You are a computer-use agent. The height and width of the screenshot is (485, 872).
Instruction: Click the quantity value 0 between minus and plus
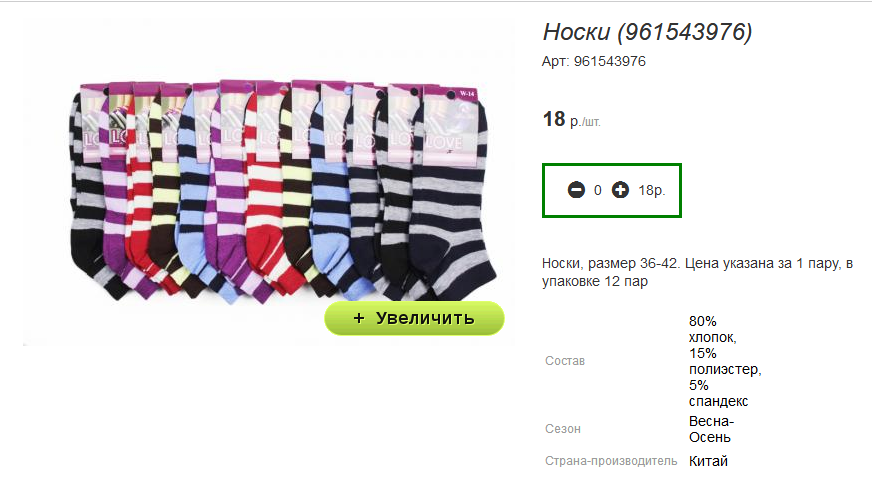click(598, 190)
